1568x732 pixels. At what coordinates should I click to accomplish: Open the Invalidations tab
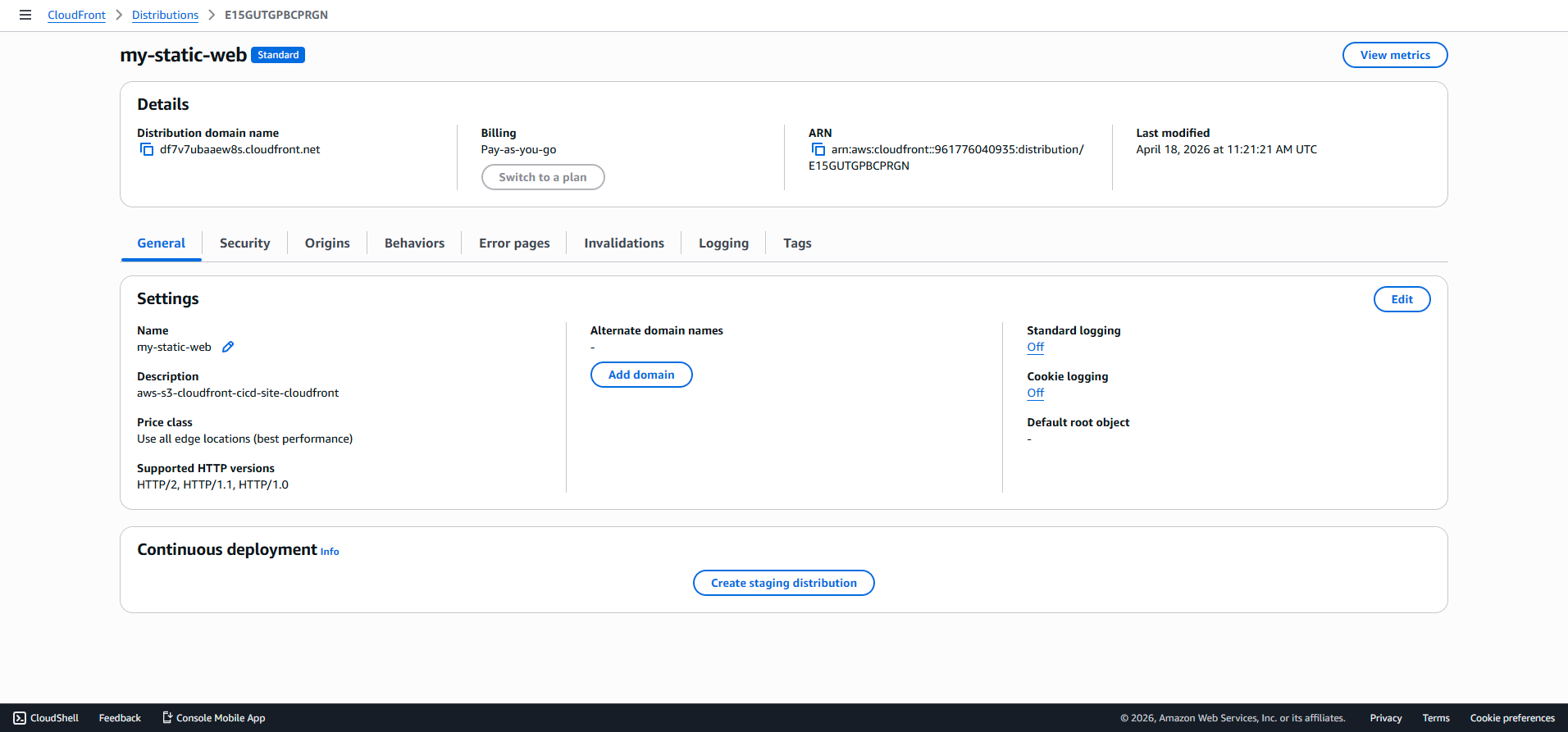[624, 243]
